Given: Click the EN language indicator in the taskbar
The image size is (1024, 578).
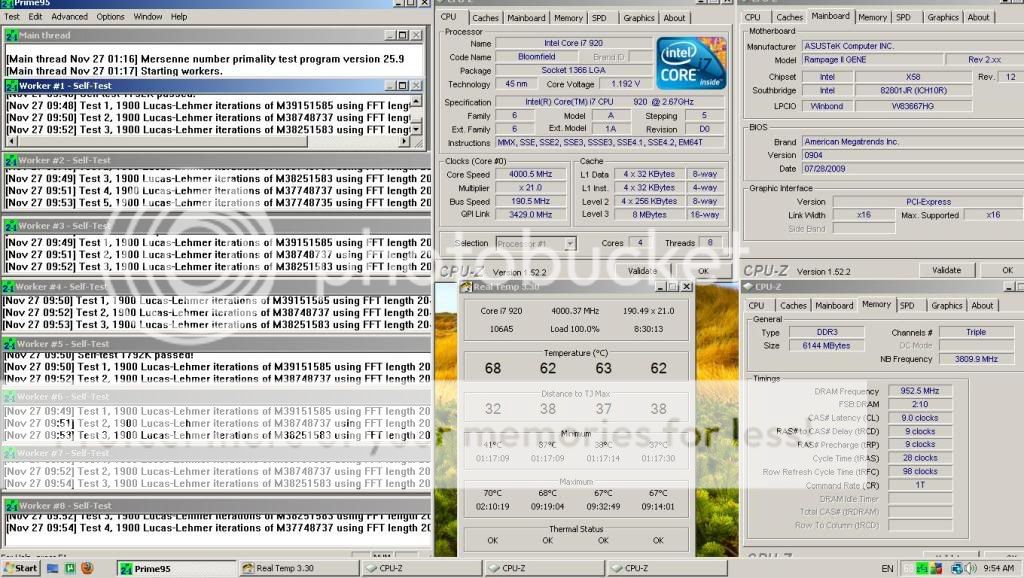Looking at the screenshot, I should click(887, 569).
